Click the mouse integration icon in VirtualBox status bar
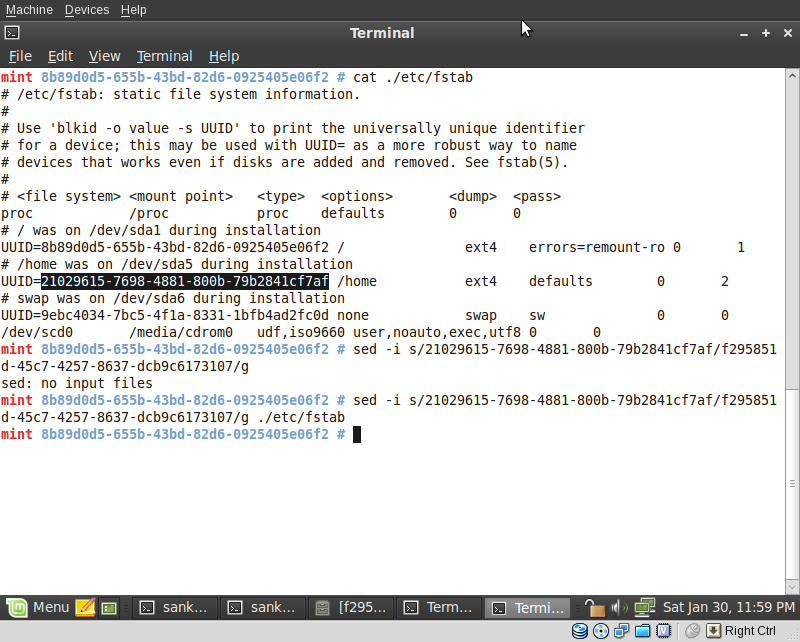The height and width of the screenshot is (642, 800). click(691, 631)
